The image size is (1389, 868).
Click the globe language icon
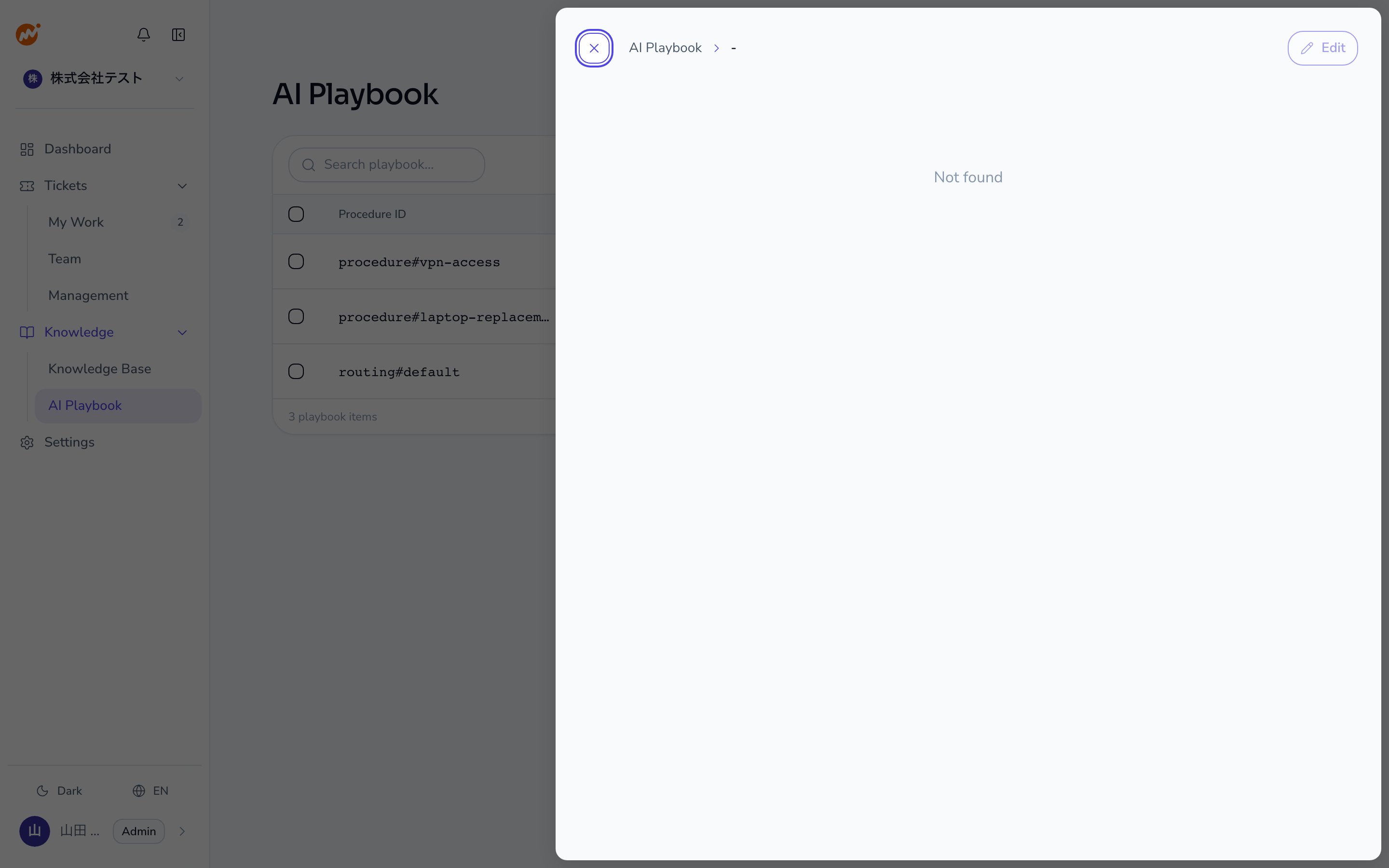point(139,791)
